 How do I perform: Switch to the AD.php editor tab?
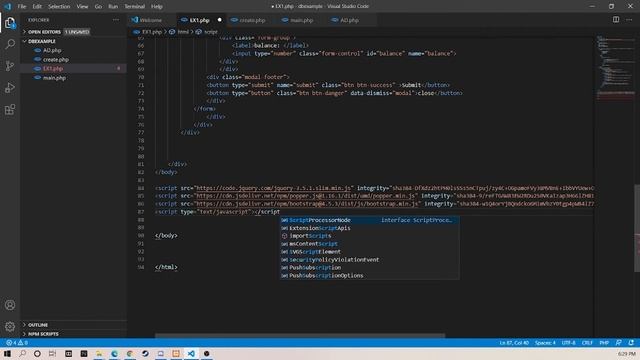(349, 20)
